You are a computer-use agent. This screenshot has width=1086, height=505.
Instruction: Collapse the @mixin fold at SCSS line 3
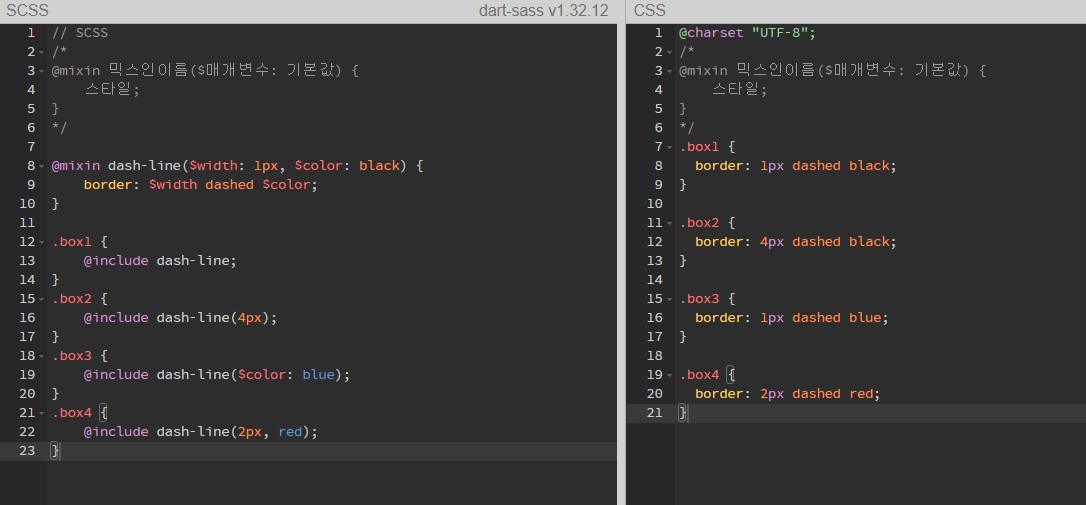coord(42,71)
